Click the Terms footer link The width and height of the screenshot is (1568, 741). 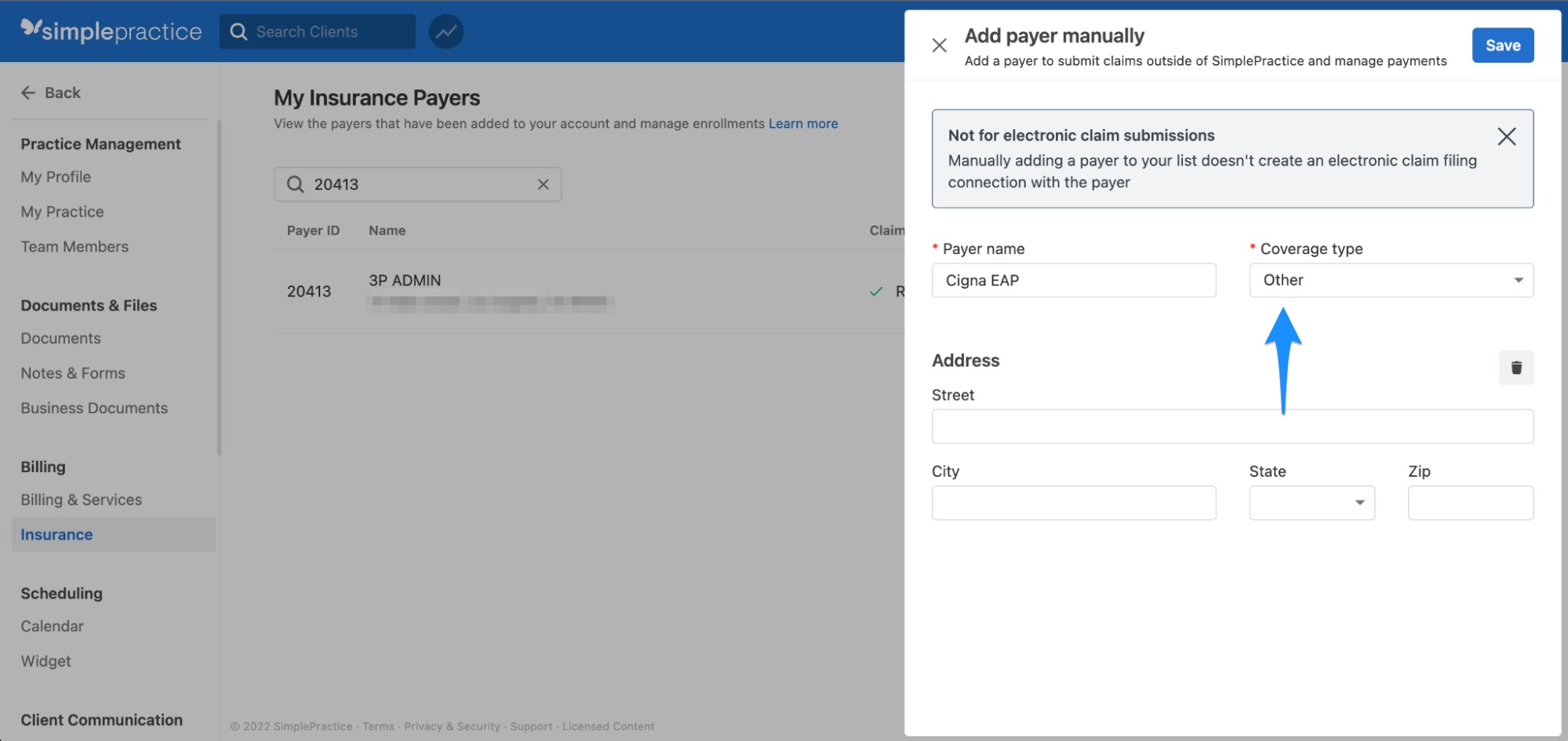[379, 726]
